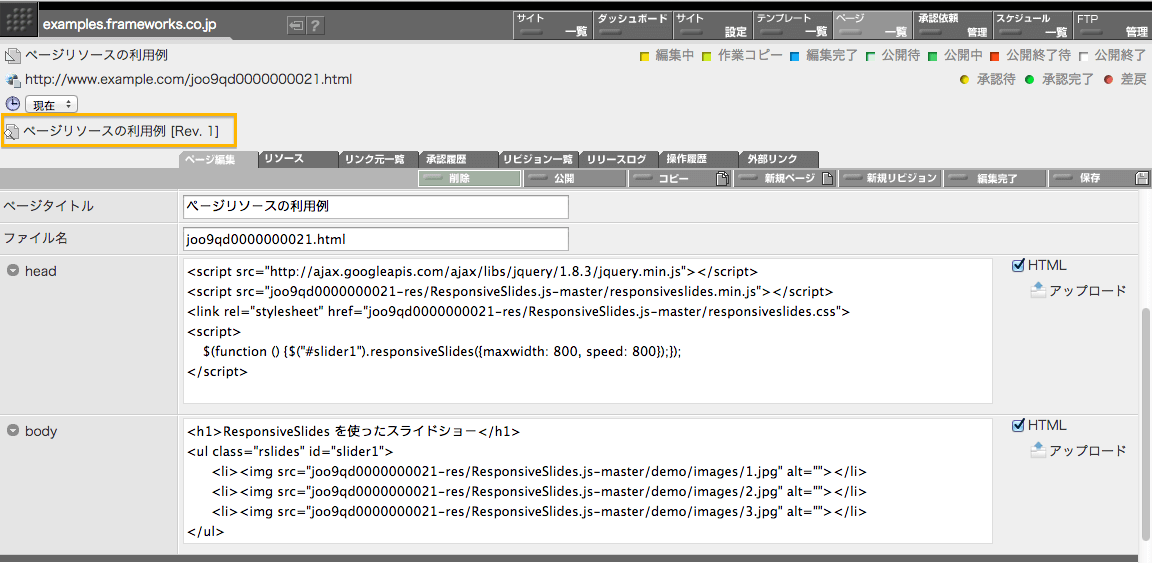This screenshot has height=563, width=1152.
Task: Click the 作業コピー legend square
Action: click(707, 56)
